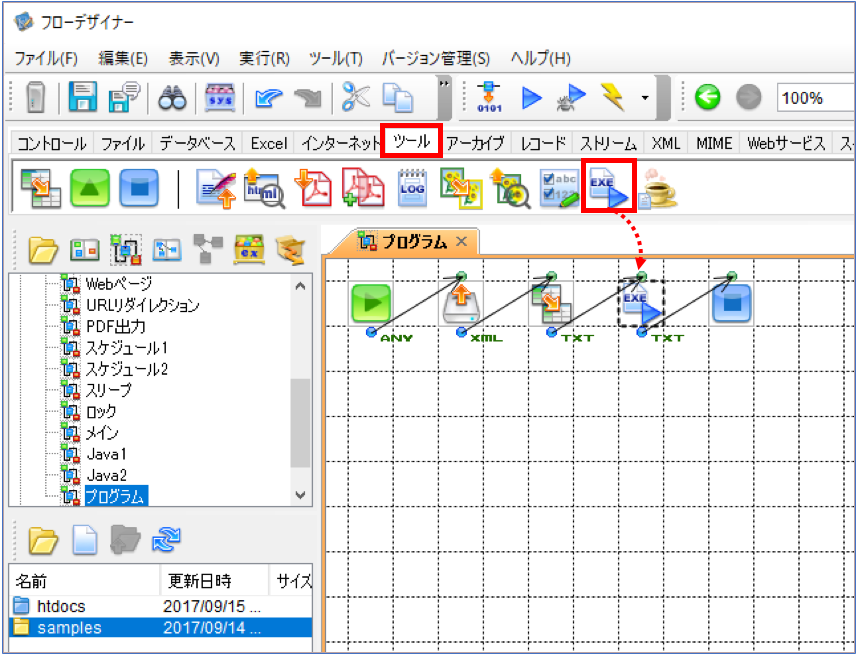Click the blue refresh arrows icon

click(x=166, y=538)
